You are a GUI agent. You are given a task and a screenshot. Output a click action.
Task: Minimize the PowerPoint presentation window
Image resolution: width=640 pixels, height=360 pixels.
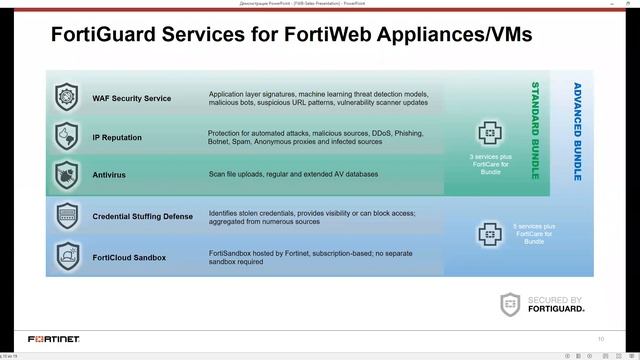click(x=612, y=3)
